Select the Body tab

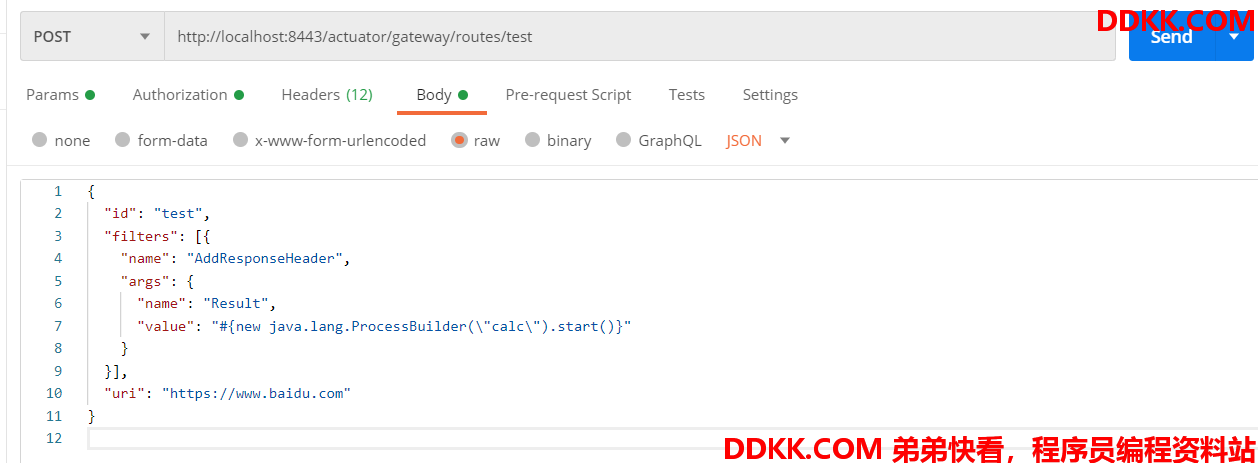coord(442,95)
